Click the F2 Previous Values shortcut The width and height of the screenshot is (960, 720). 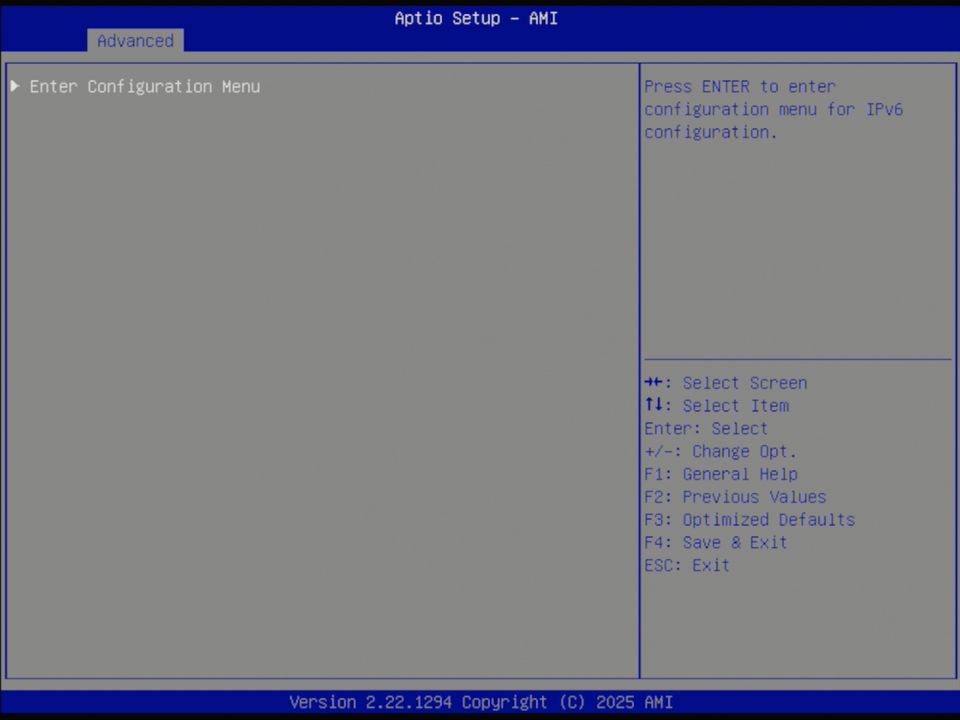(x=735, y=496)
